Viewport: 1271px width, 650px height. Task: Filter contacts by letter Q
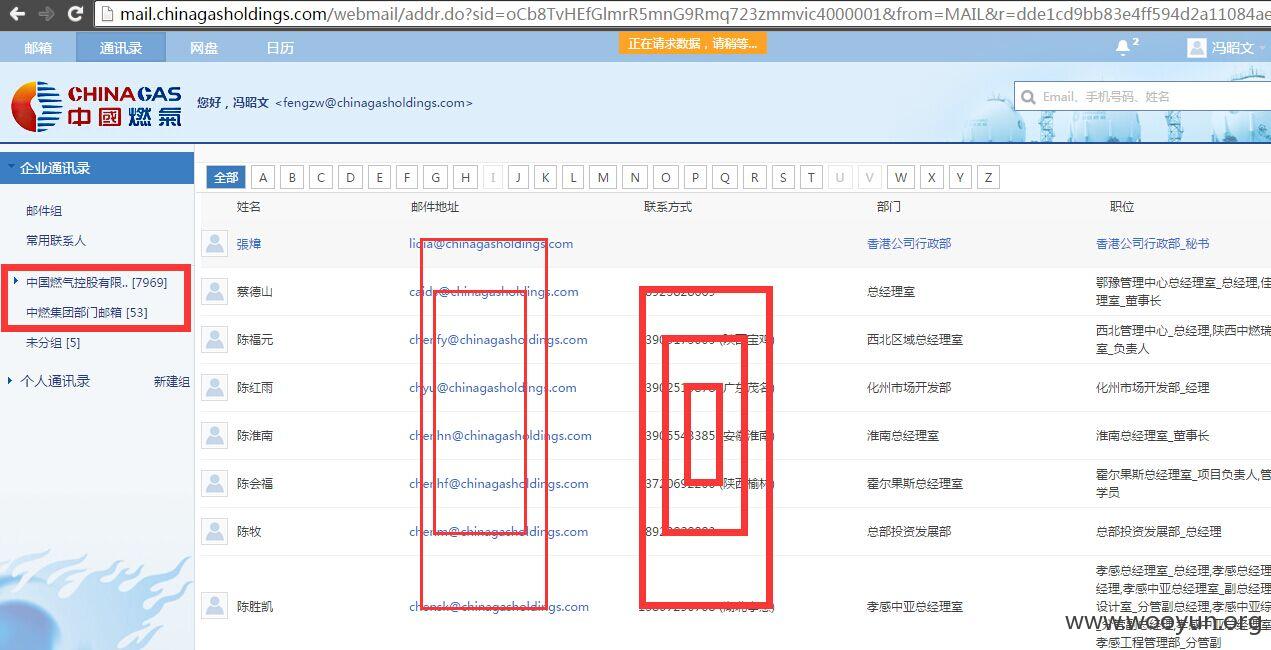[x=725, y=178]
